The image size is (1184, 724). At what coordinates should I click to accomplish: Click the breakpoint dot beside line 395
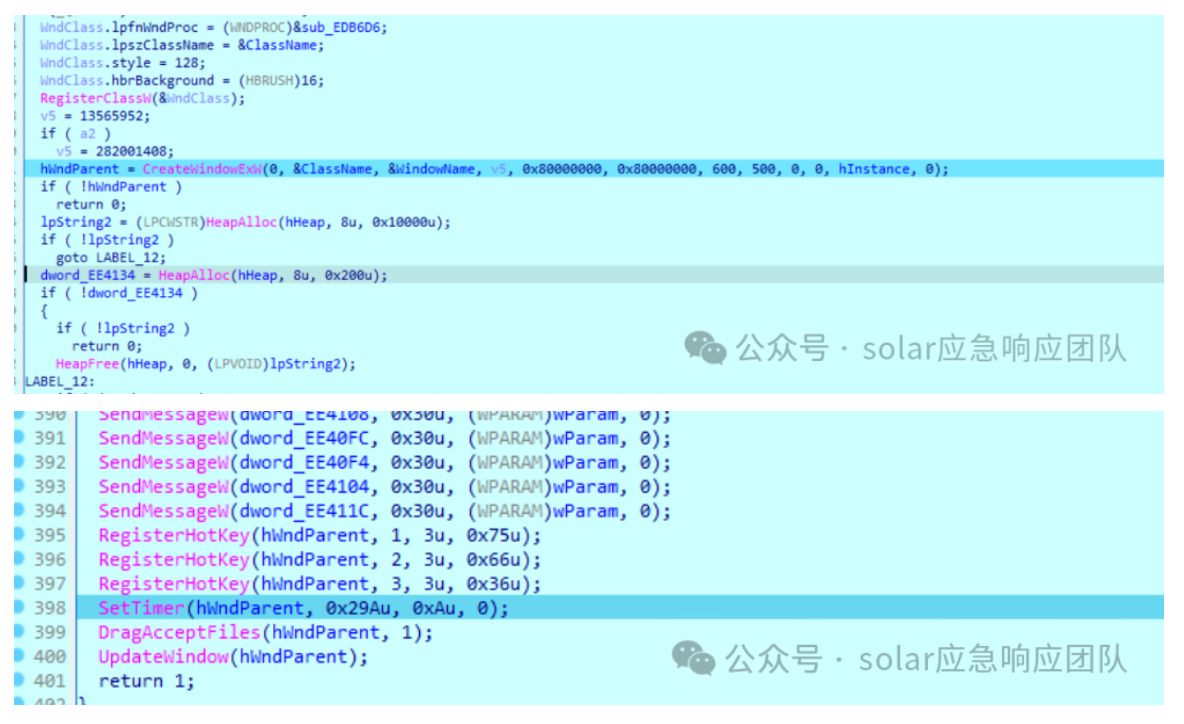pos(19,535)
